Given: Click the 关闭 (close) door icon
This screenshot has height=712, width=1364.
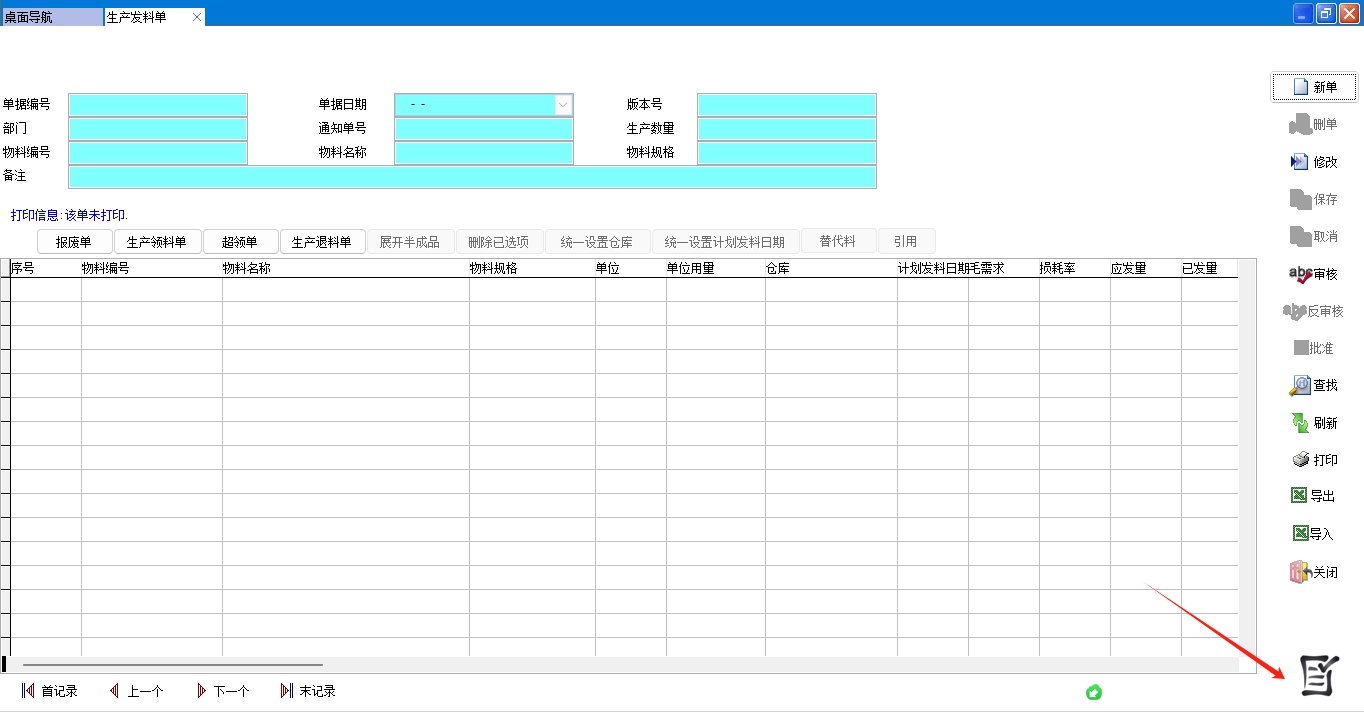Looking at the screenshot, I should click(x=1299, y=572).
